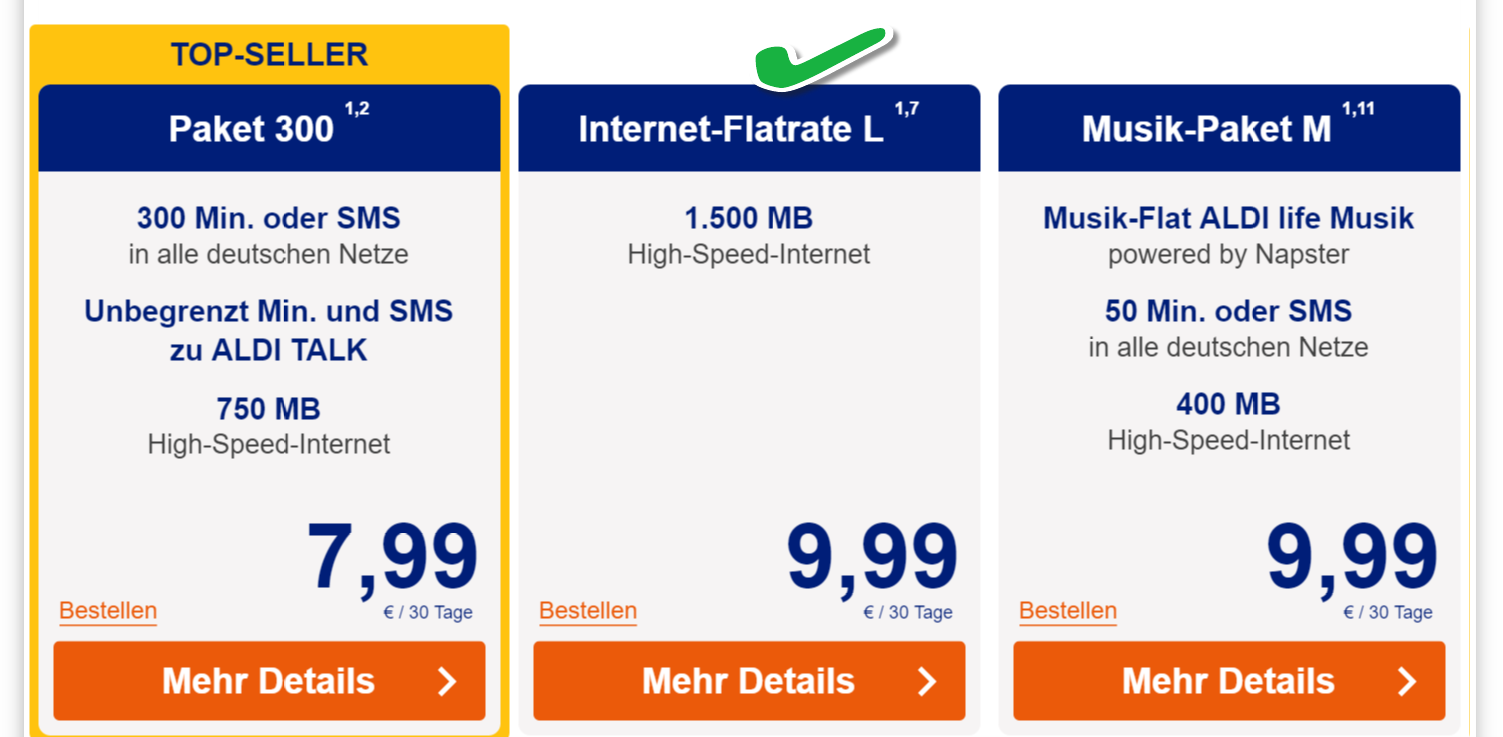Follow the Bestellen link under Internet-Flatrate L
Viewport: 1503px width, 737px height.
pos(588,611)
